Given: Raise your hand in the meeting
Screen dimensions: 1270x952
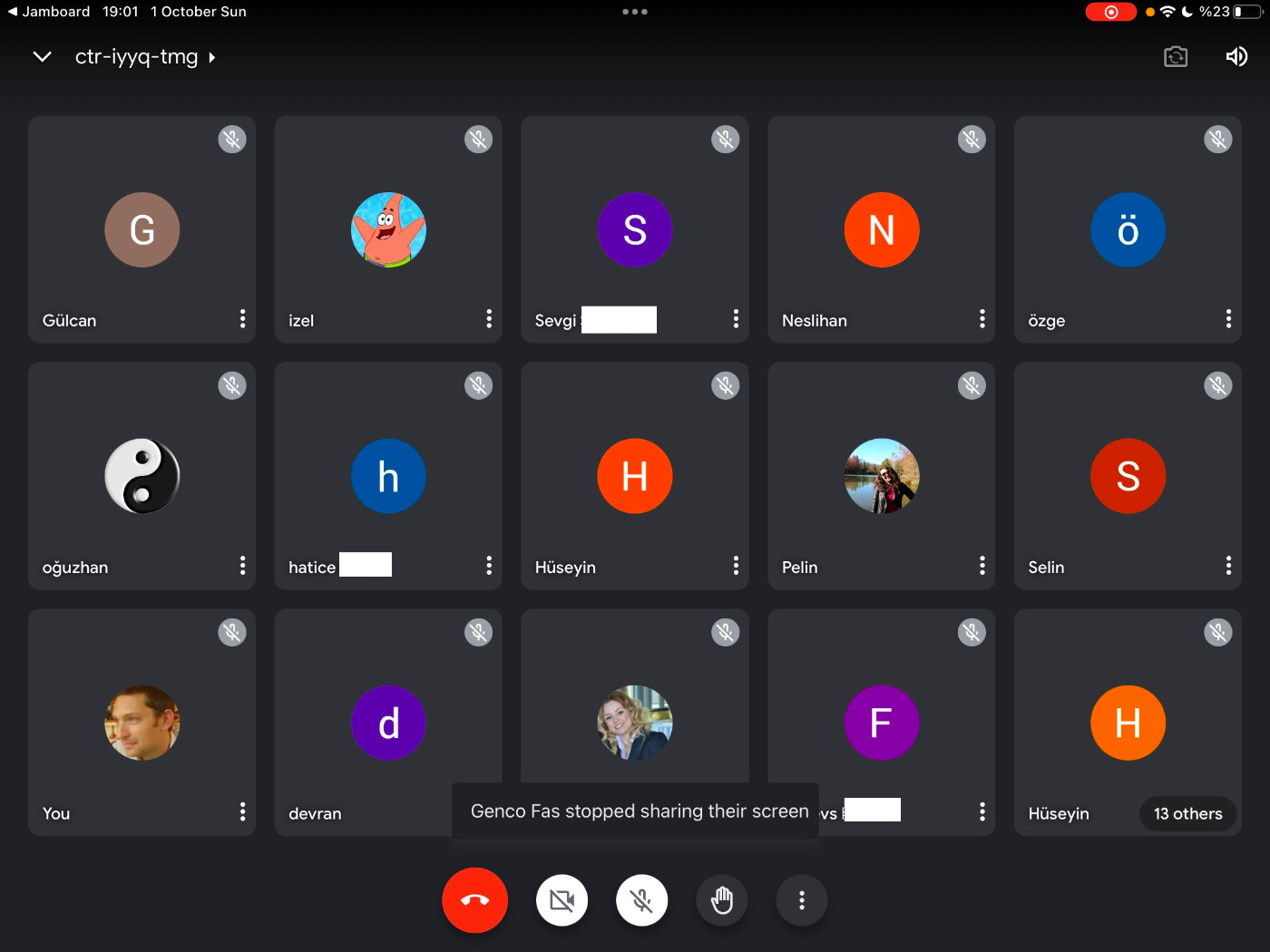Looking at the screenshot, I should tap(722, 900).
